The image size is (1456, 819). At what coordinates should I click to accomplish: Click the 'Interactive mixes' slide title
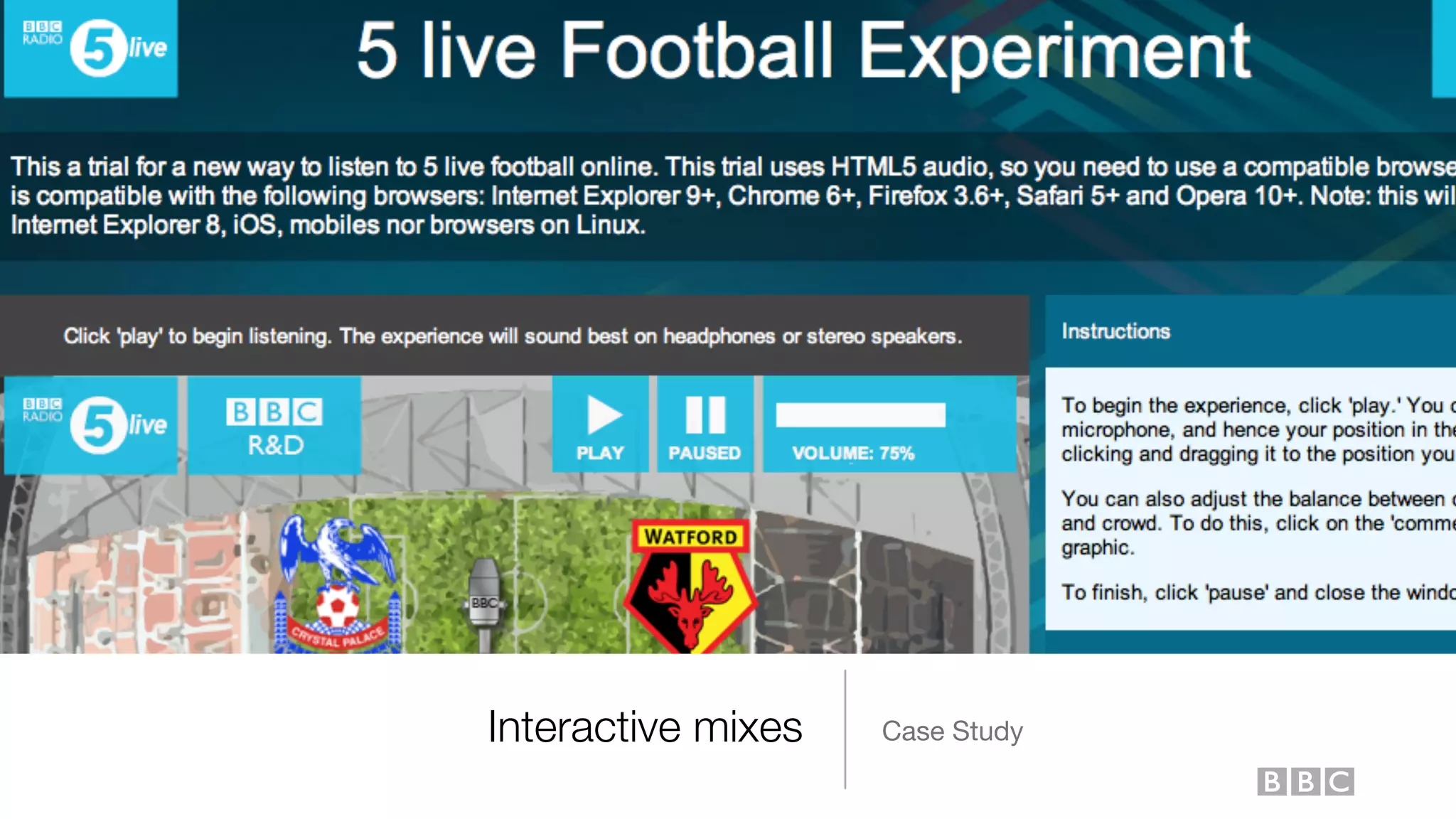(x=645, y=727)
